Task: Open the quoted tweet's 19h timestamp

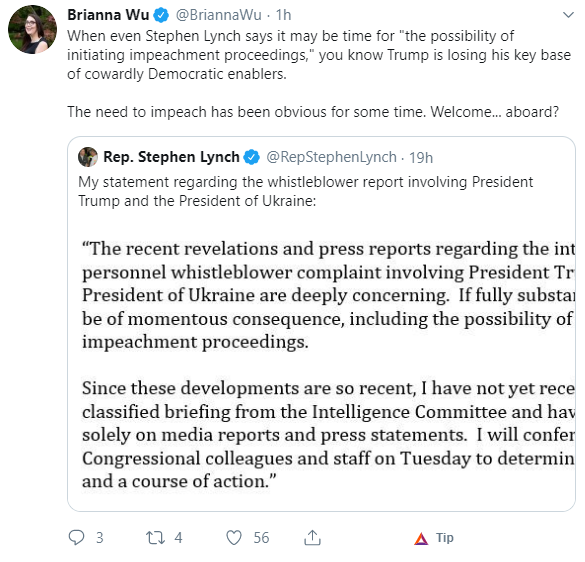Action: [421, 157]
